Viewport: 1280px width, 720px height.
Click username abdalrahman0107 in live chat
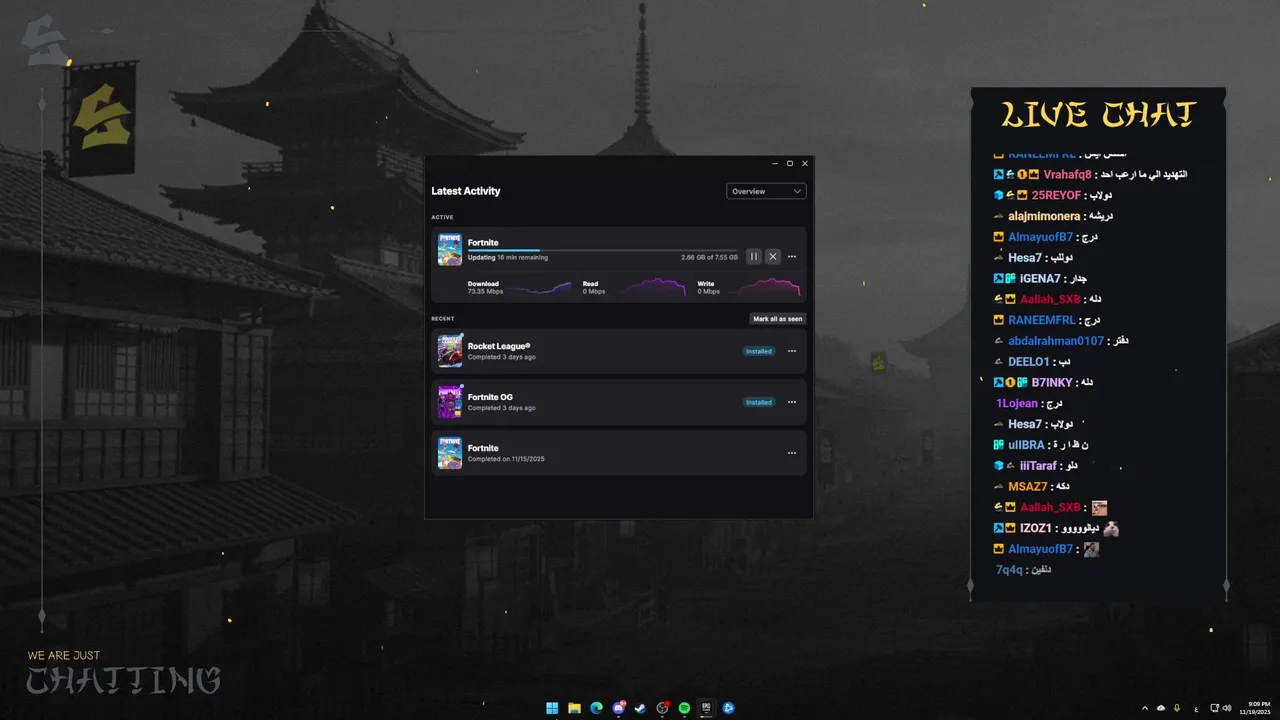point(1056,341)
